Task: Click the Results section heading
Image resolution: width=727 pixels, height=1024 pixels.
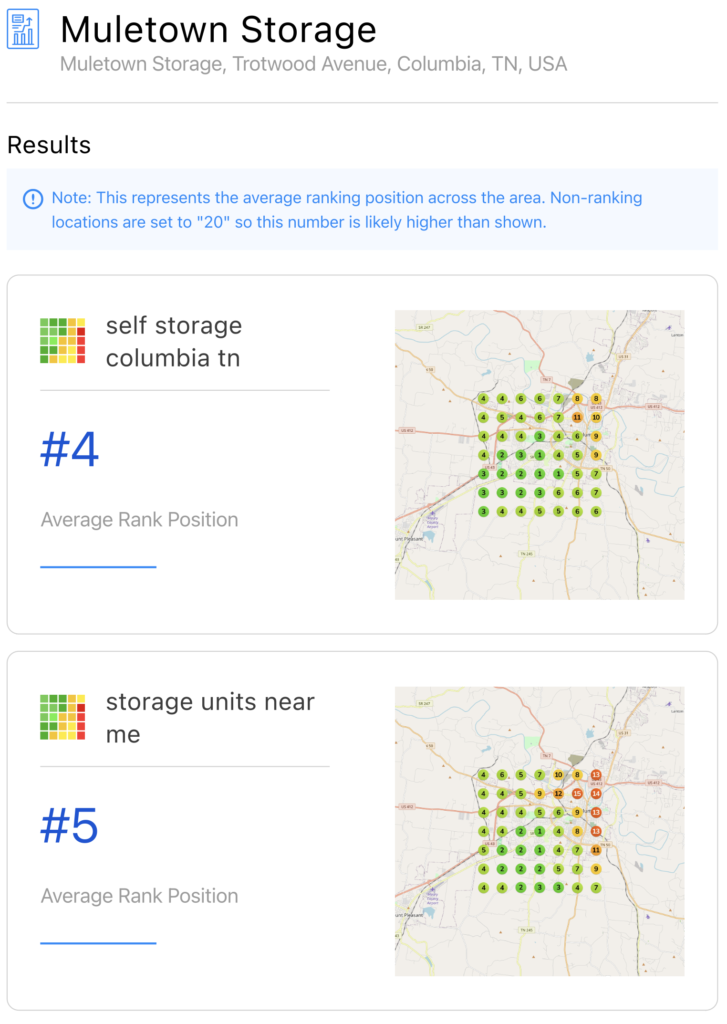Action: [49, 145]
